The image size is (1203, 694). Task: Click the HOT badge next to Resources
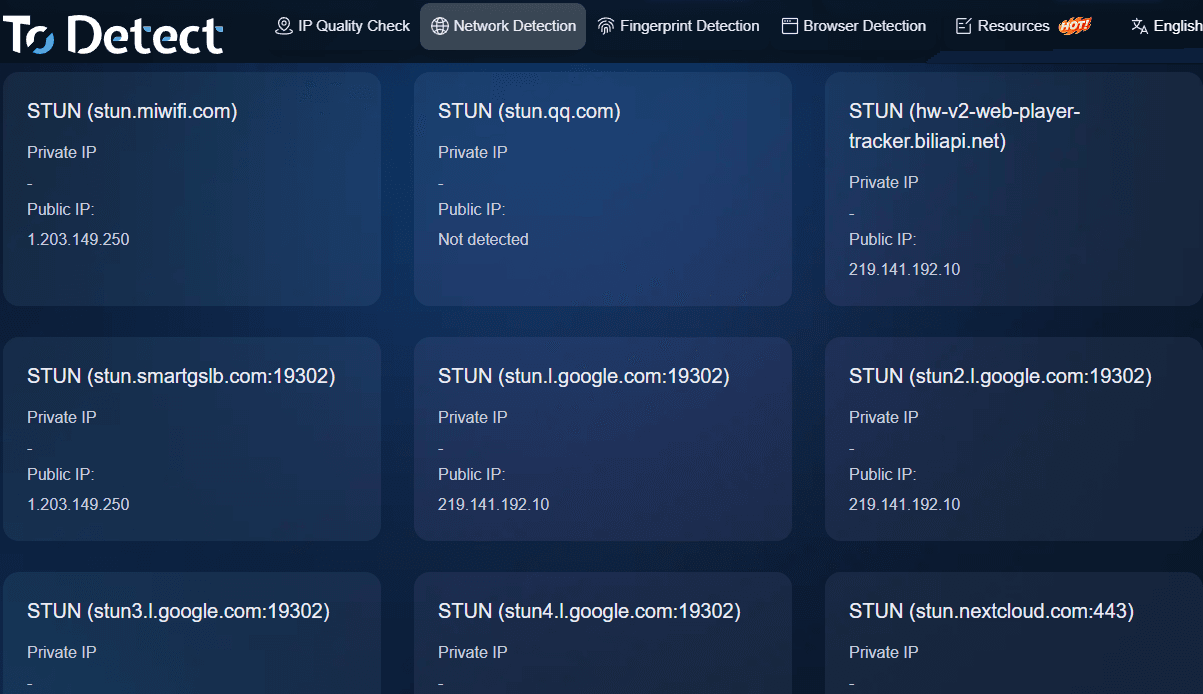[1075, 26]
